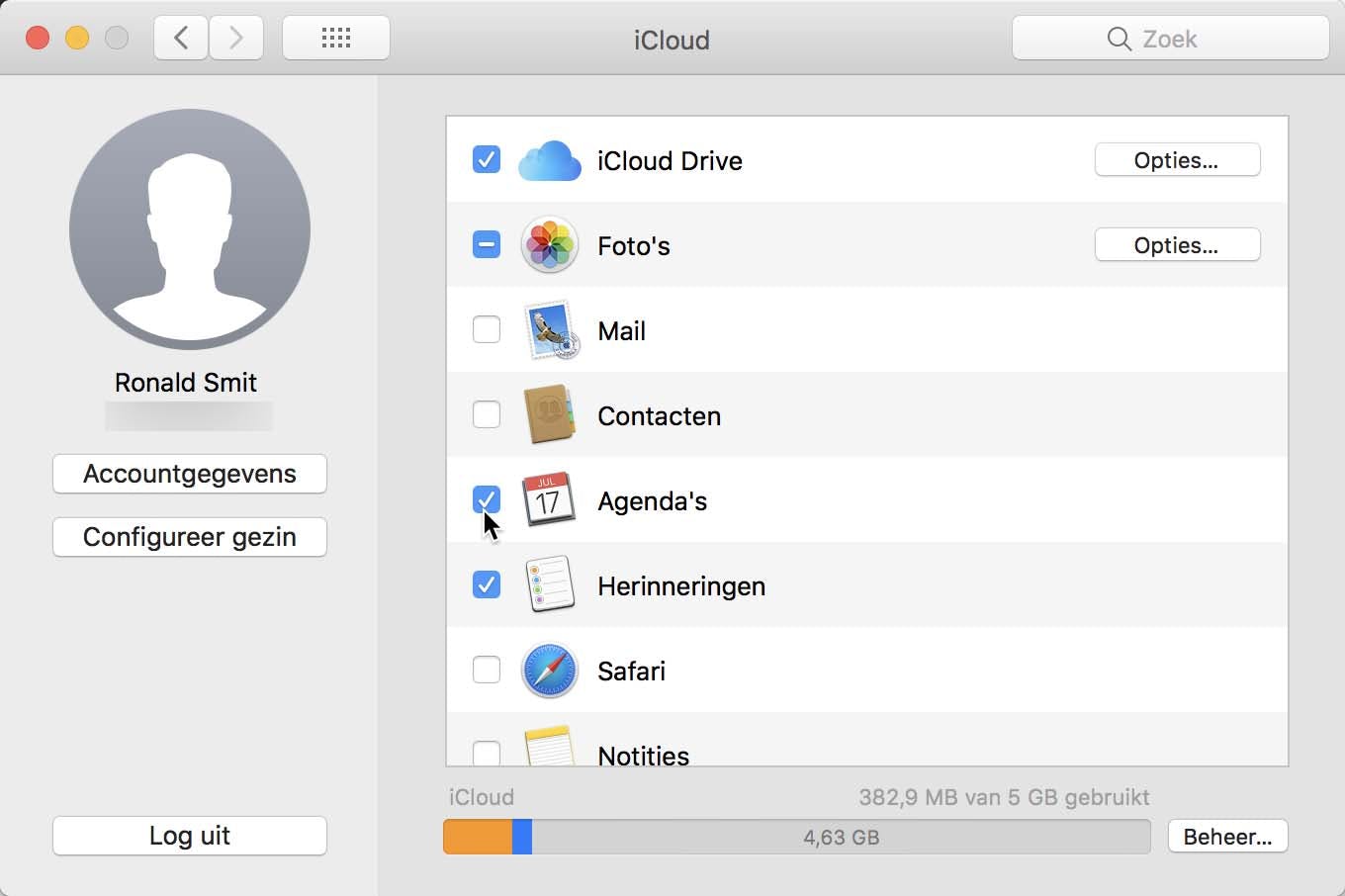Click the iCloud label above storage bar
The height and width of the screenshot is (896, 1345).
(482, 797)
